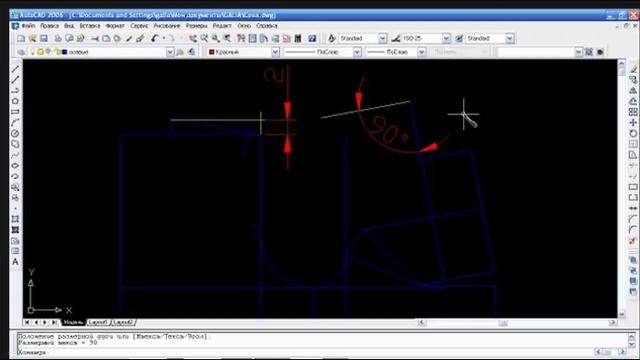Open the lineweight ПоСлою dropdown
Image resolution: width=640 pixels, height=360 pixels.
pyautogui.click(x=422, y=52)
